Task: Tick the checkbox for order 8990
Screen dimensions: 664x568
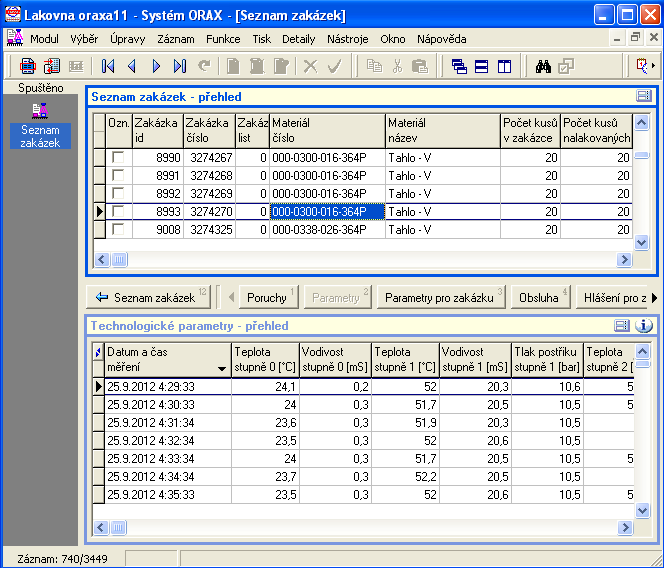Action: point(118,158)
